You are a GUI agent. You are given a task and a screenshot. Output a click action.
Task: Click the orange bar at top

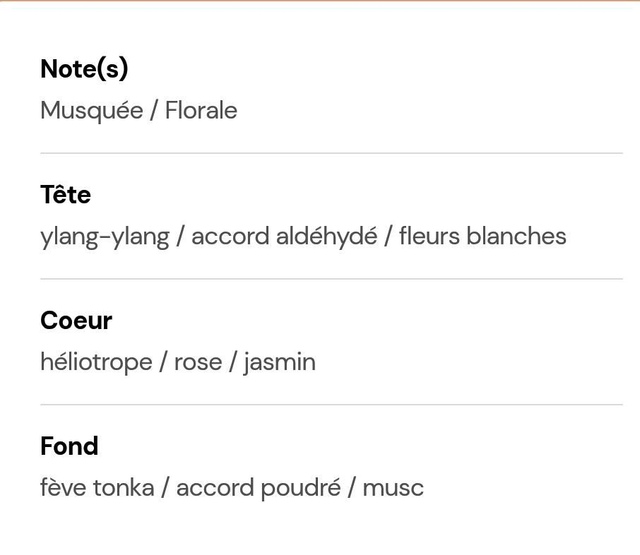[320, 1]
